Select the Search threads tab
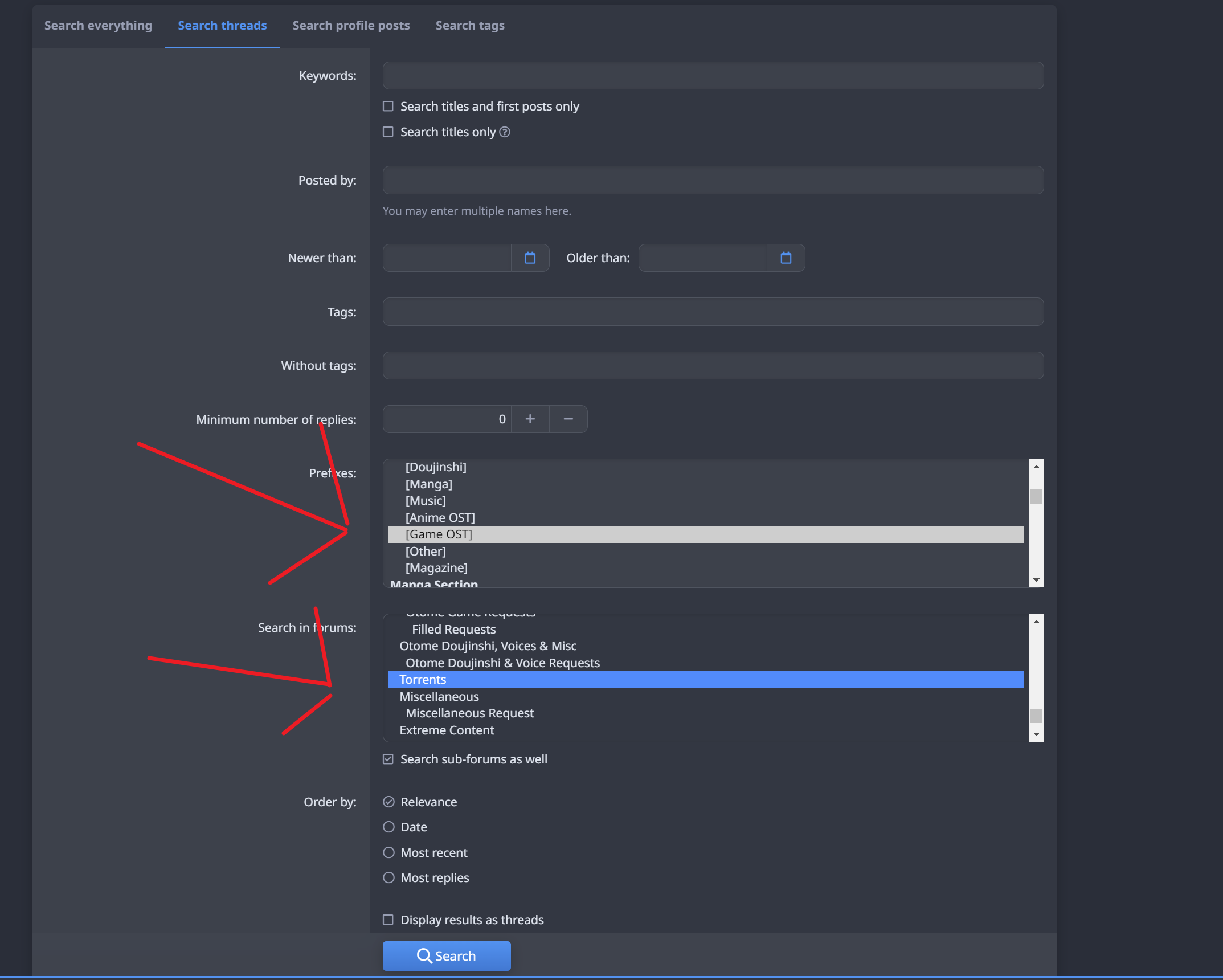This screenshot has height=980, width=1223. coord(222,26)
